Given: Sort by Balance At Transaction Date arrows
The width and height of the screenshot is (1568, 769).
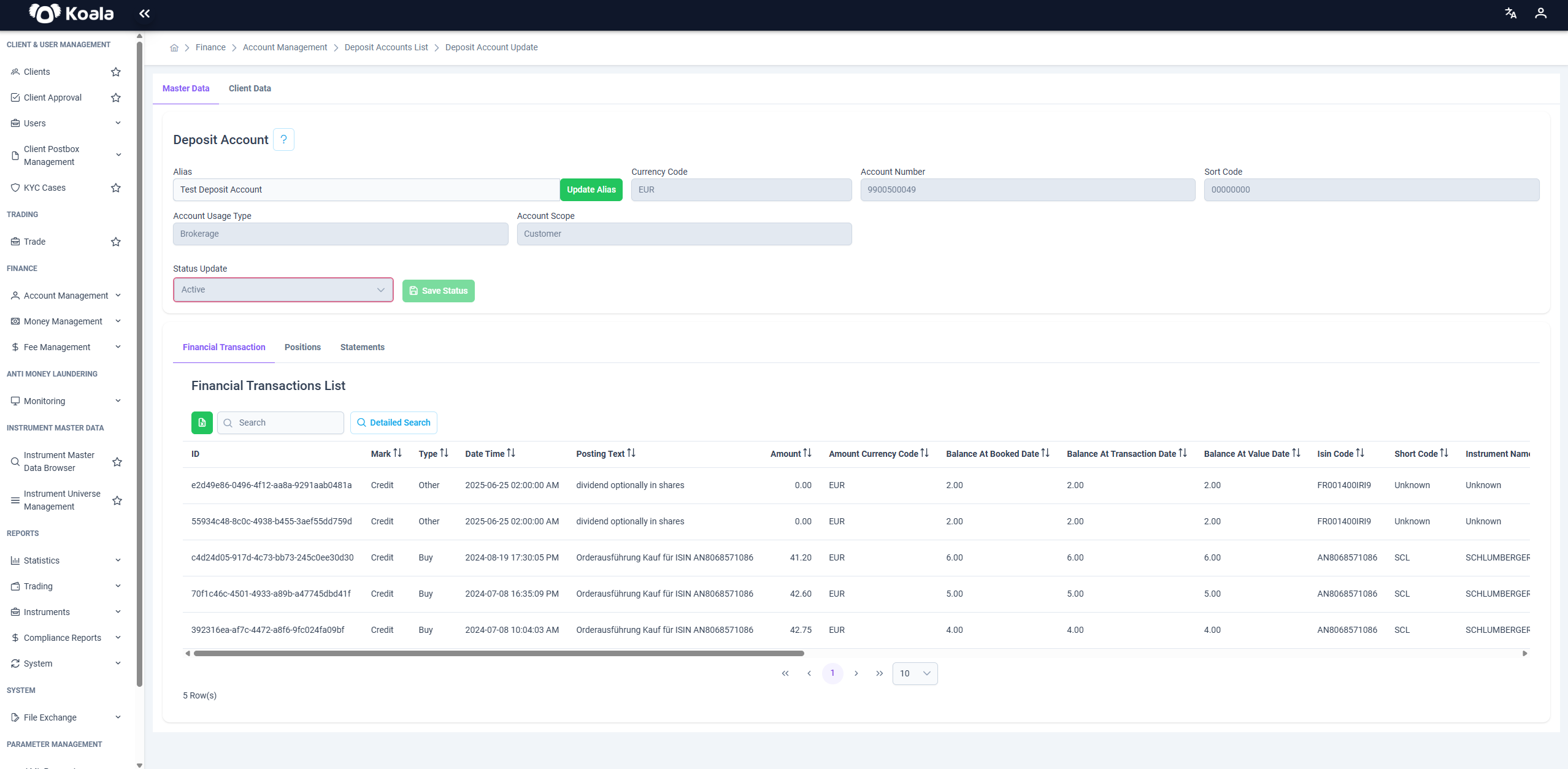Looking at the screenshot, I should pos(1183,453).
